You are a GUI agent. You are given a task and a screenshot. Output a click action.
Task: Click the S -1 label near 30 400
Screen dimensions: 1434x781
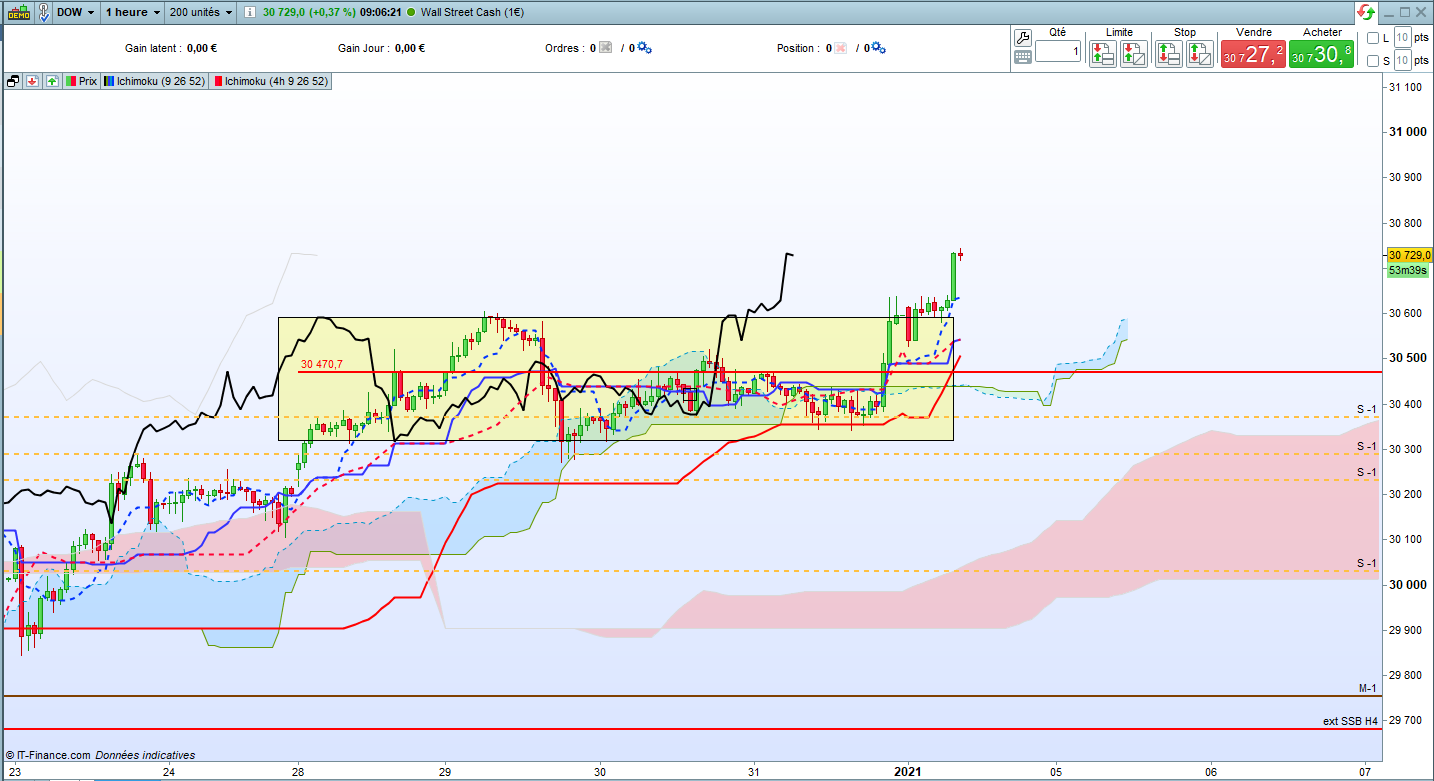[1366, 408]
